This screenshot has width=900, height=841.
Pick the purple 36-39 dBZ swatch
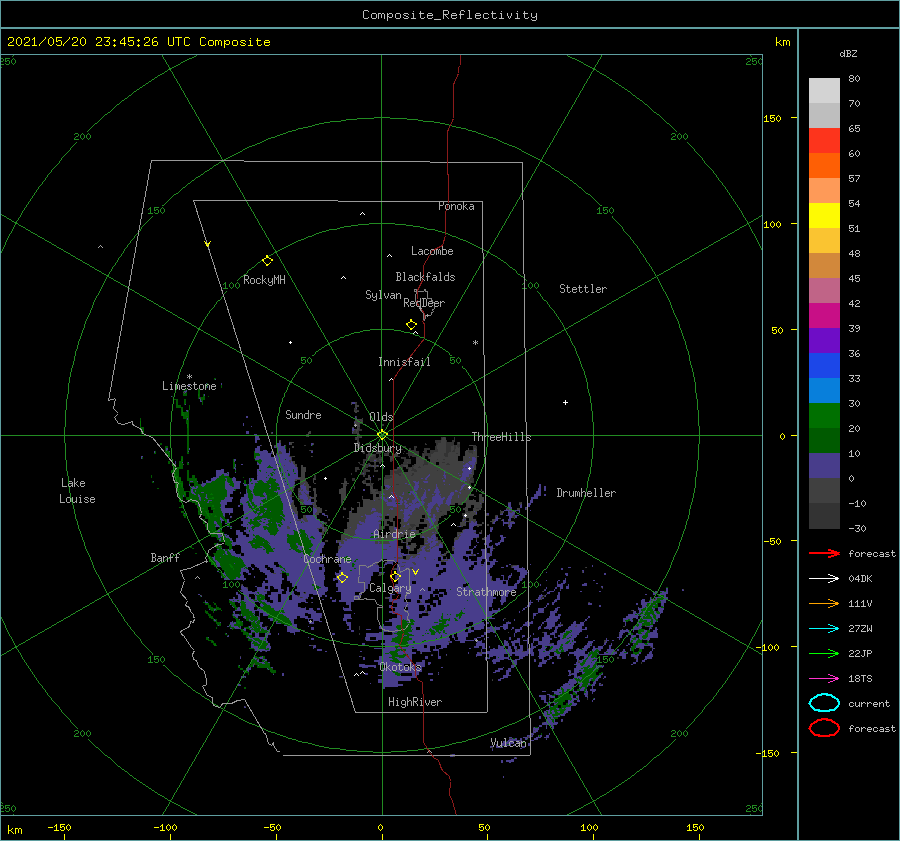[824, 340]
